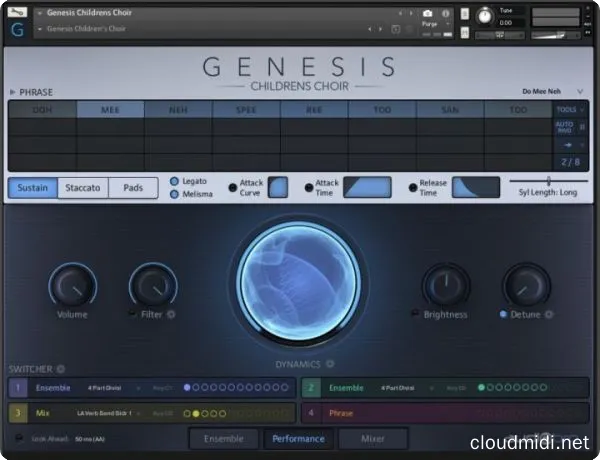Click the Switcher settings gear

pyautogui.click(x=61, y=369)
